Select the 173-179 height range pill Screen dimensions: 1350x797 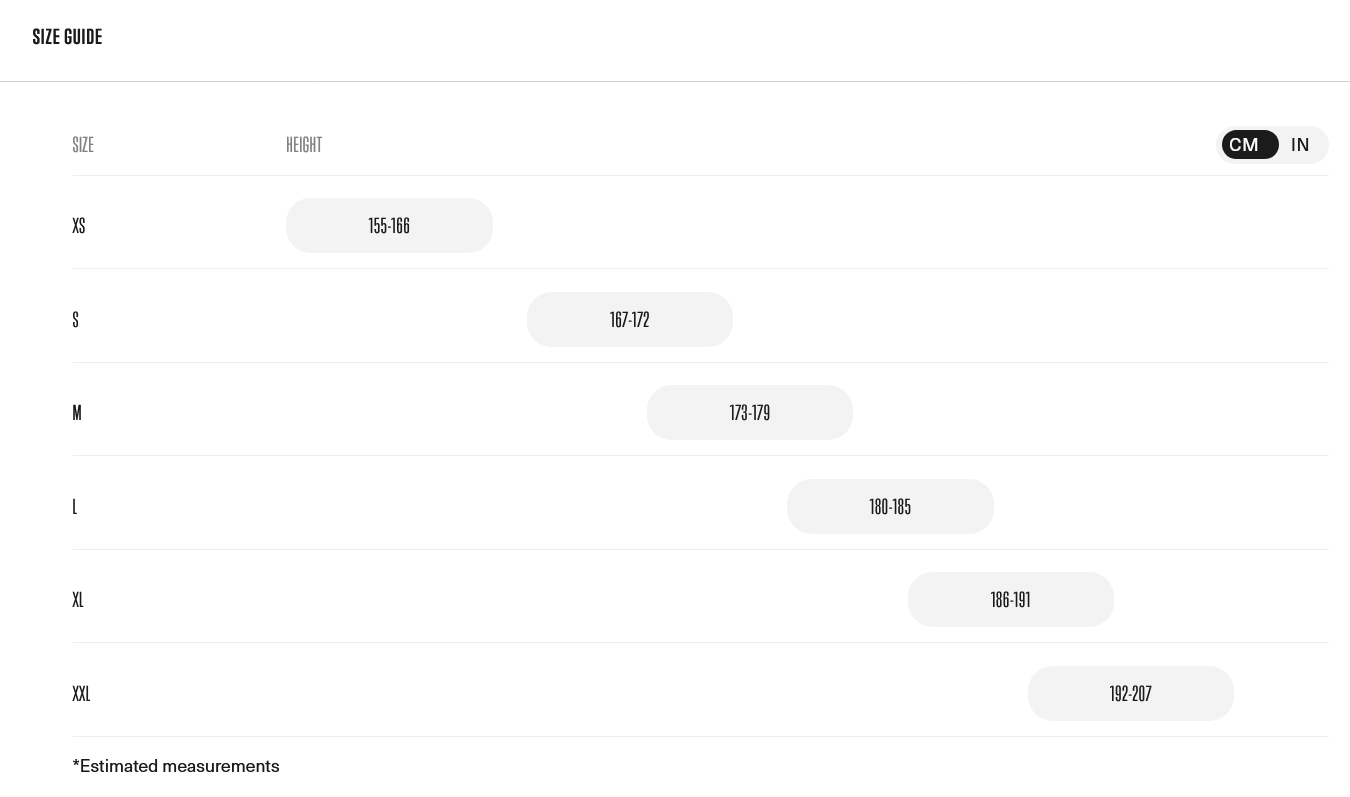(750, 413)
